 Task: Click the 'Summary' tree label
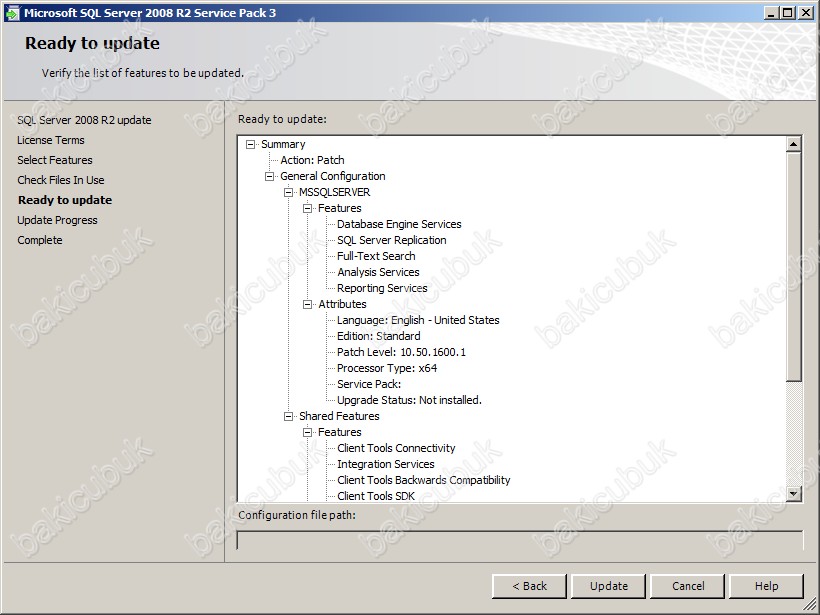click(x=283, y=144)
